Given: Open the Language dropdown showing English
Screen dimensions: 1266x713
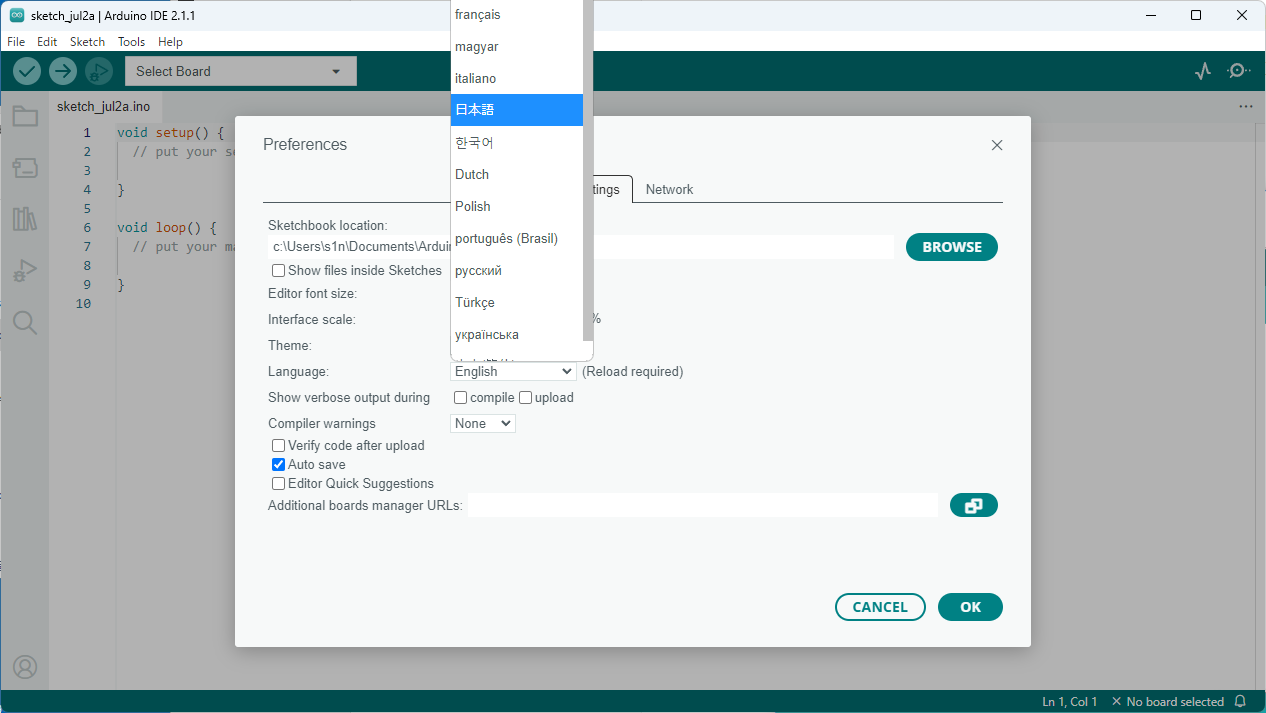Looking at the screenshot, I should pyautogui.click(x=514, y=372).
